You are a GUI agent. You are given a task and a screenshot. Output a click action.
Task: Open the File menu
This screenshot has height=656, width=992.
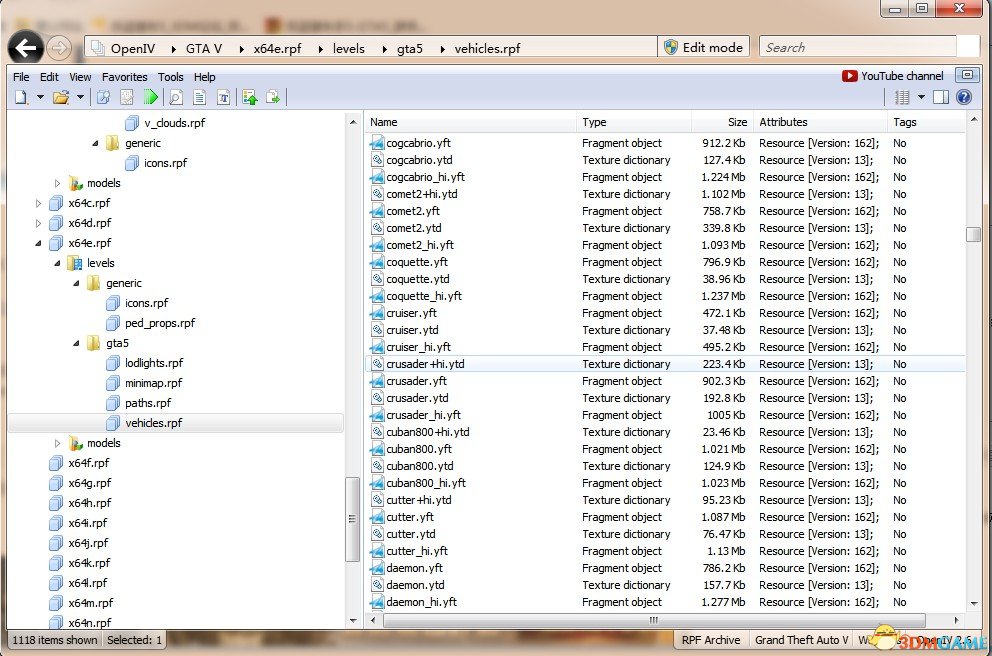[x=21, y=77]
